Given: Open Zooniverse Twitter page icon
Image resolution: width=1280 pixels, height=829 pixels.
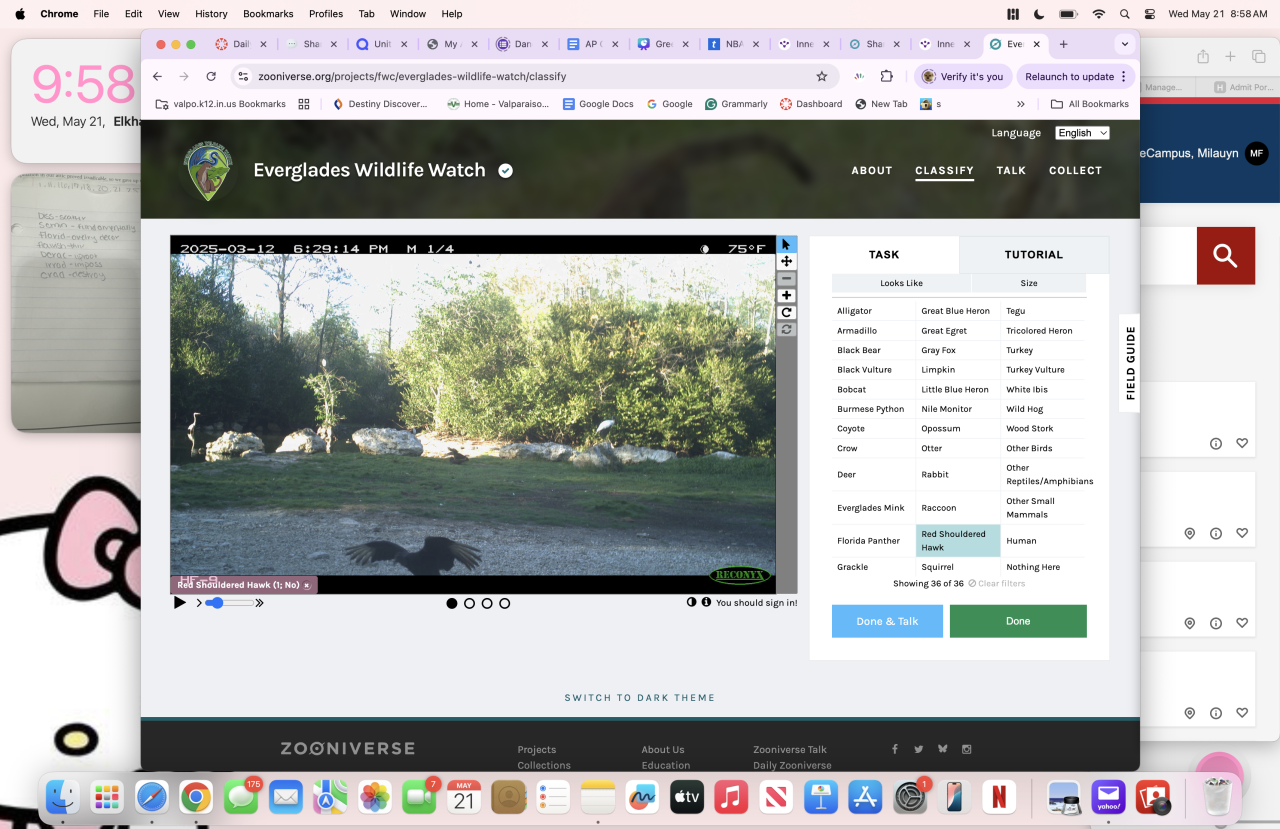Looking at the screenshot, I should 918,749.
